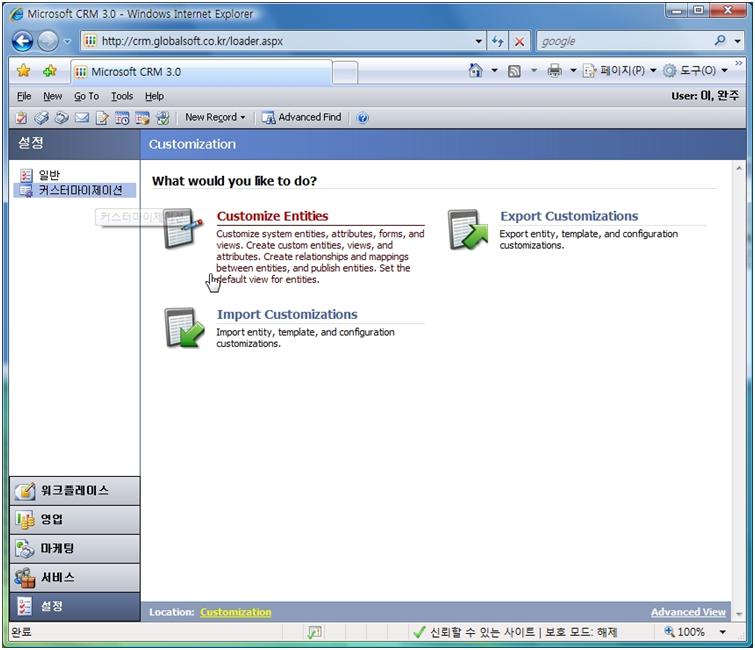Image resolution: width=755 pixels, height=650 pixels.
Task: Select 커스터마이제이션 in settings tree
Action: pyautogui.click(x=75, y=190)
